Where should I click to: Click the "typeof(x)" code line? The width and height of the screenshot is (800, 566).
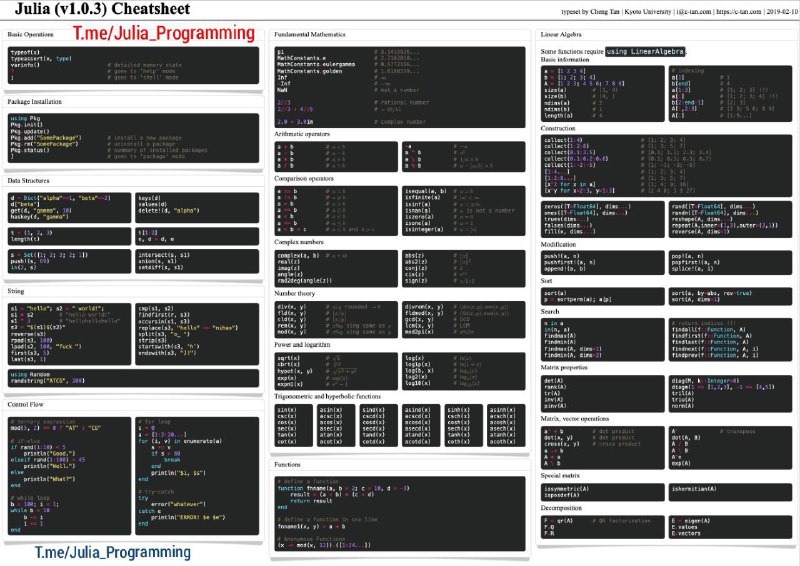(x=24, y=53)
